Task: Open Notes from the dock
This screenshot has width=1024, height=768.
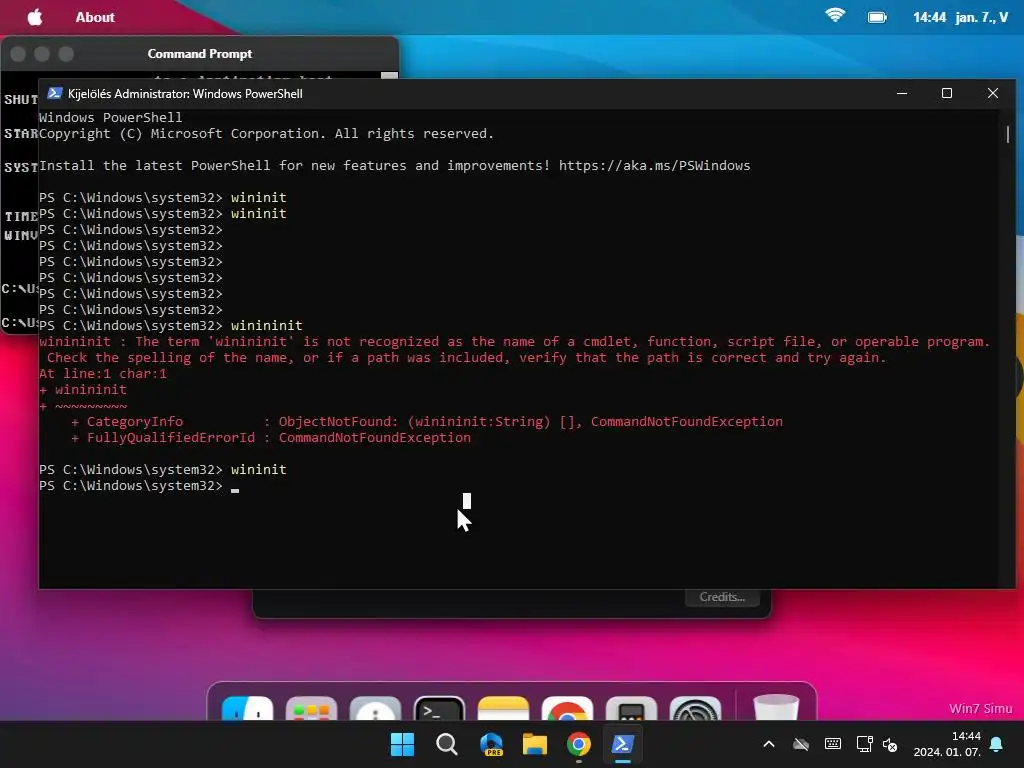Action: click(x=503, y=708)
